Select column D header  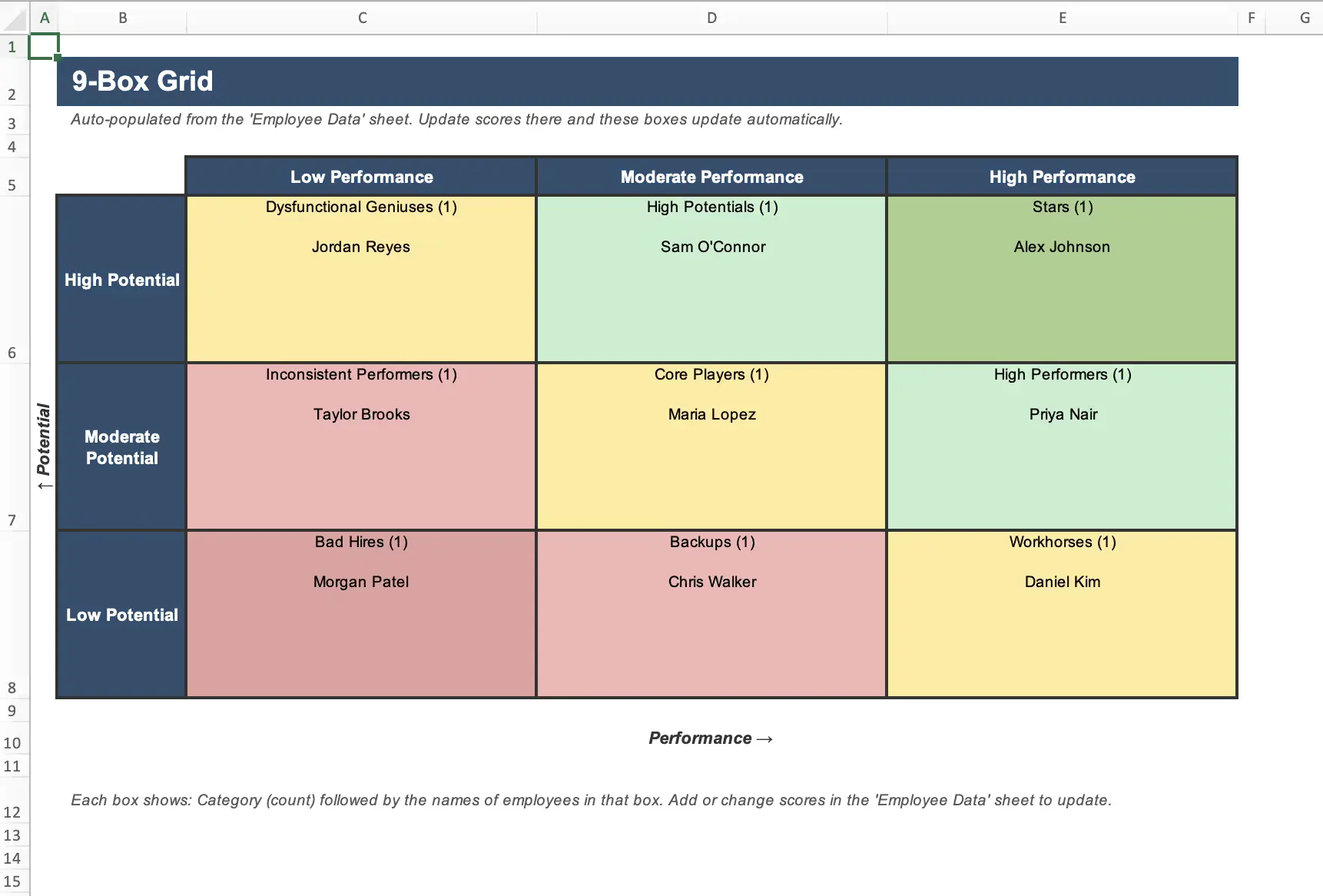(711, 18)
